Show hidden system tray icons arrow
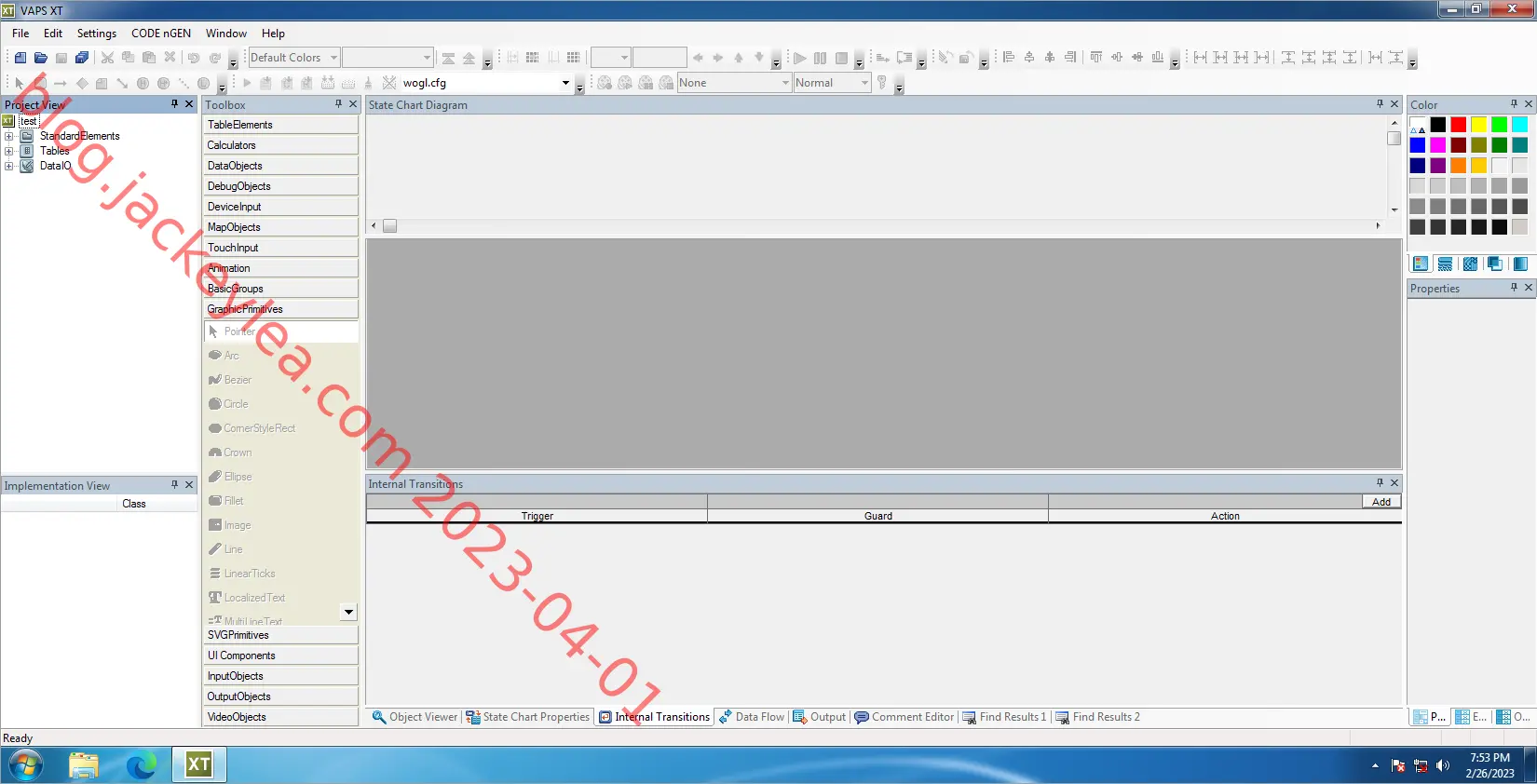 coord(1375,765)
